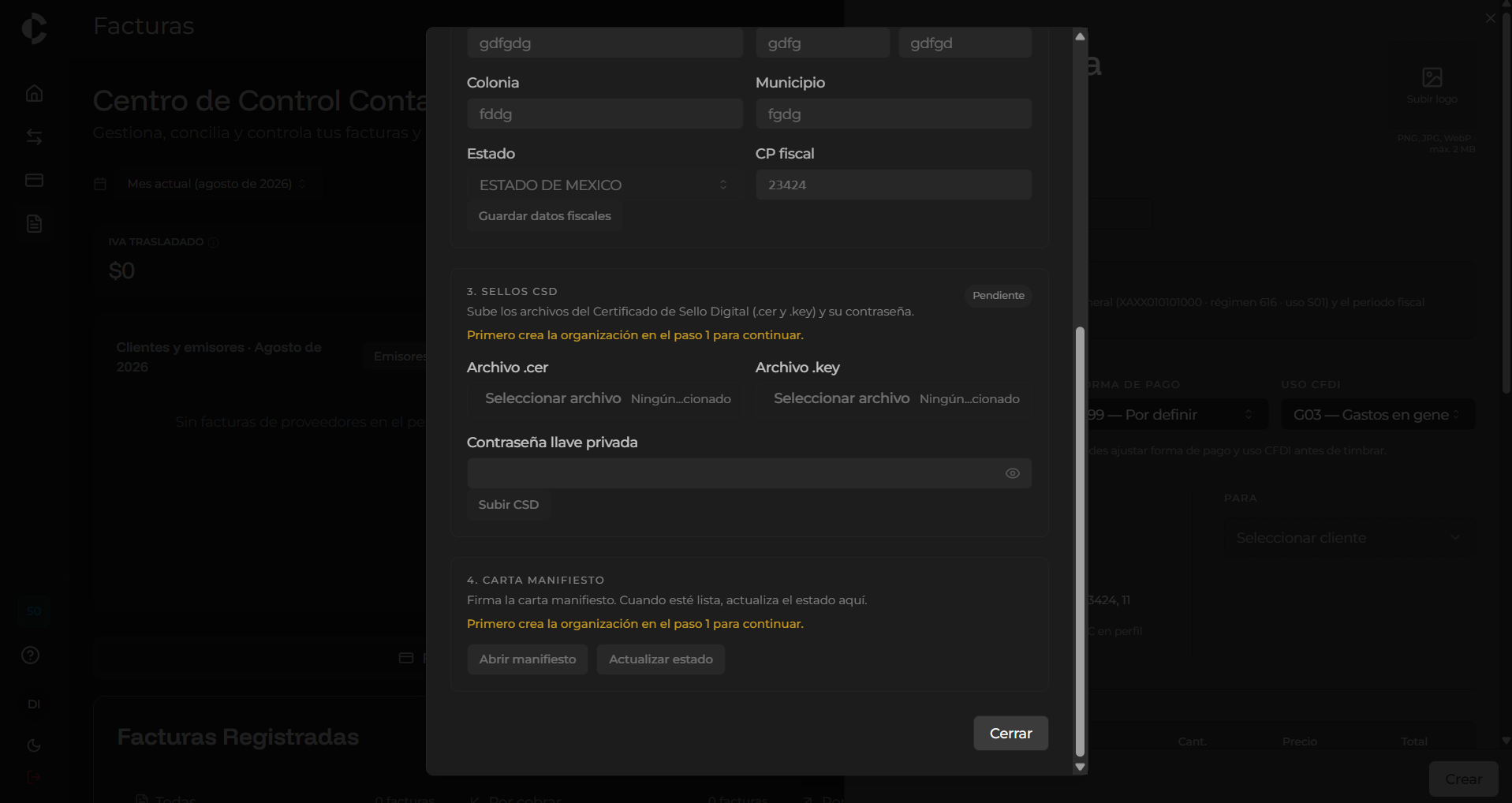Screen dimensions: 1512x803
Task: Open the Mes actual period selector
Action: pyautogui.click(x=216, y=184)
